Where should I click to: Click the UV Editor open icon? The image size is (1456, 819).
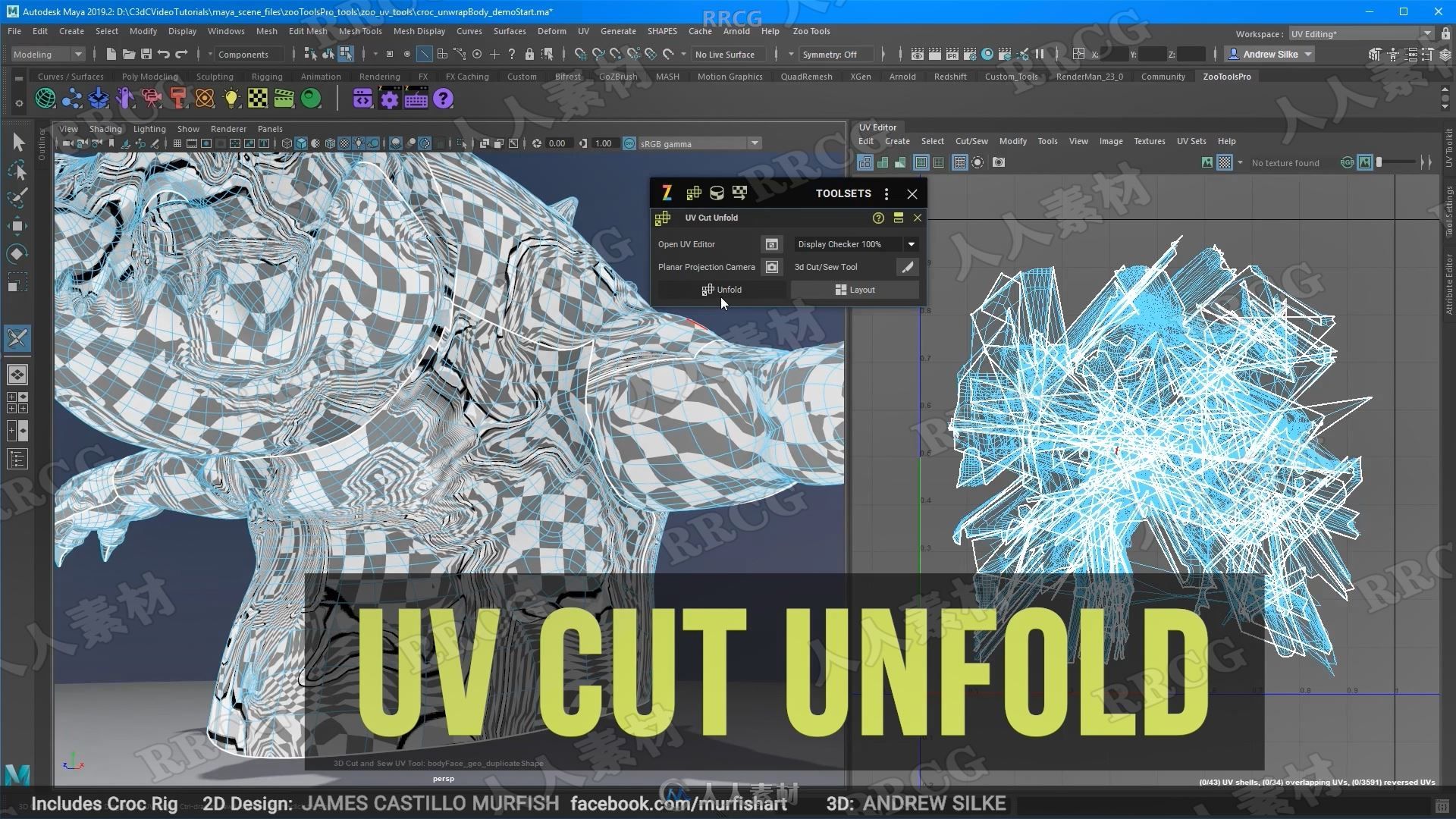pyautogui.click(x=771, y=244)
